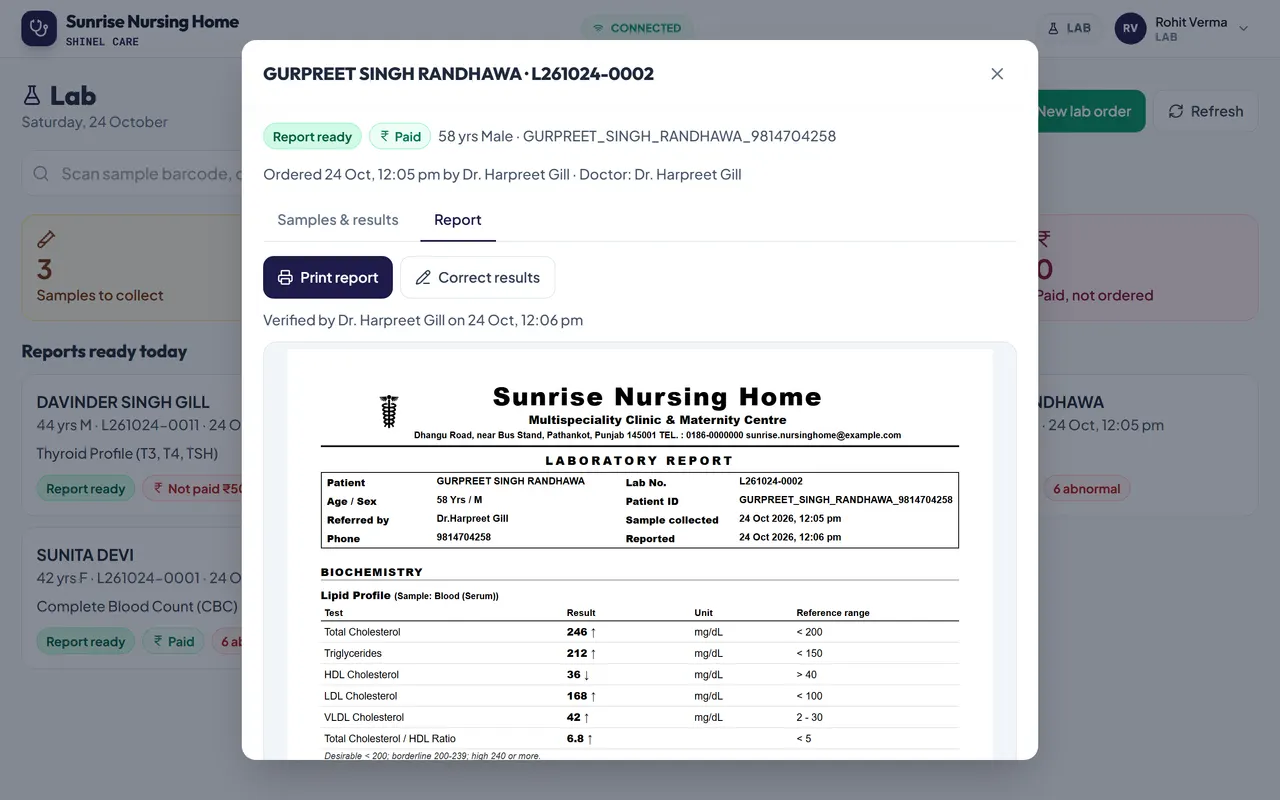
Task: Click the VLDL Cholesterol result 42
Action: pyautogui.click(x=574, y=717)
